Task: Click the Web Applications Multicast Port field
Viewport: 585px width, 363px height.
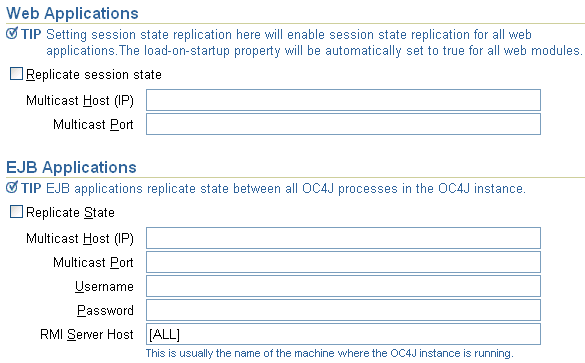Action: pyautogui.click(x=343, y=124)
